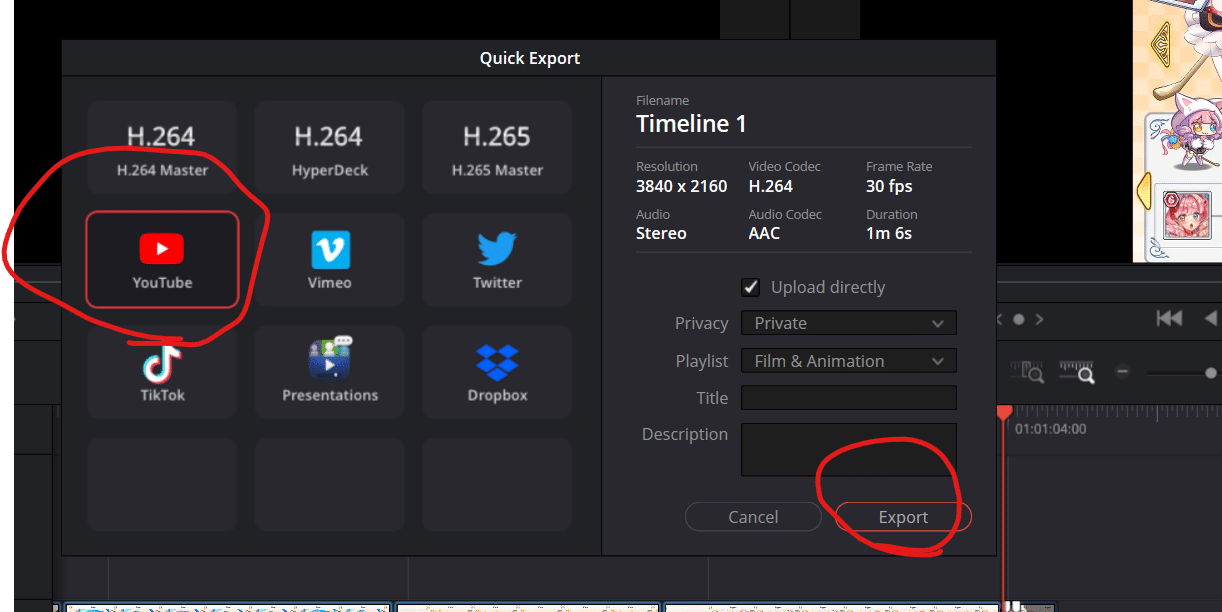This screenshot has height=612, width=1222.
Task: Click the Title input field
Action: click(848, 398)
